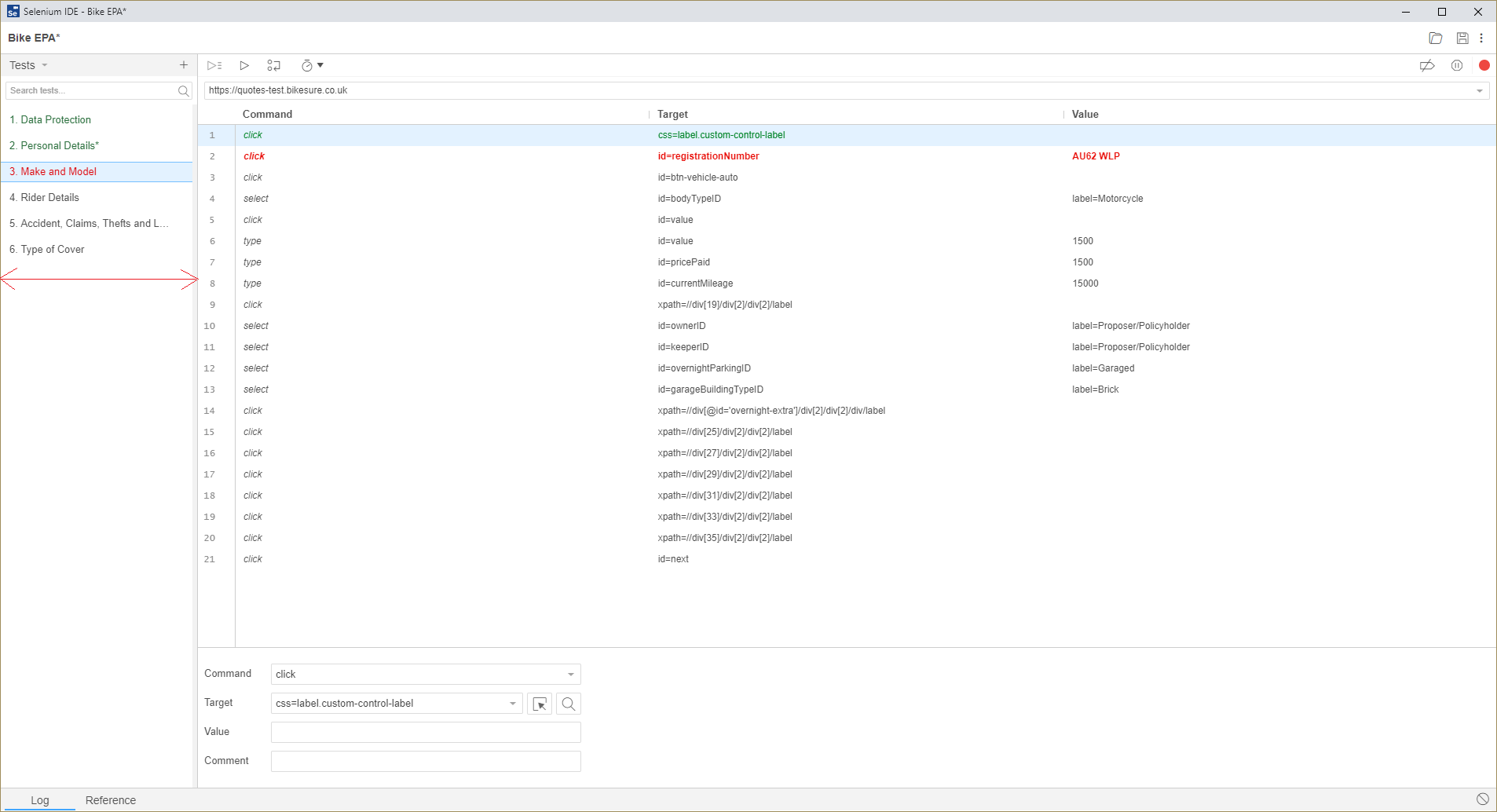
Task: Click the Search tests input field
Action: [x=90, y=90]
